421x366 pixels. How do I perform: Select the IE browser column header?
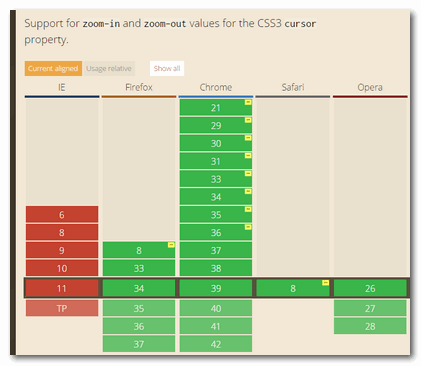[62, 87]
